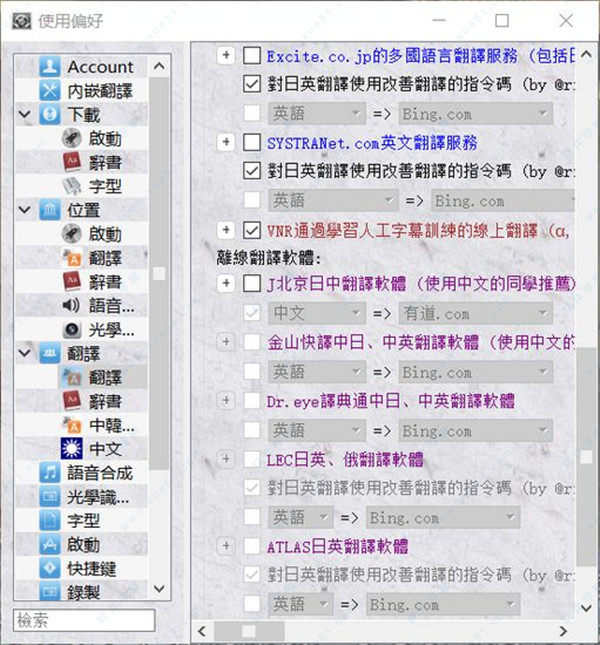Click the VNR線上翻譯 red label
600x645 pixels.
point(419,231)
